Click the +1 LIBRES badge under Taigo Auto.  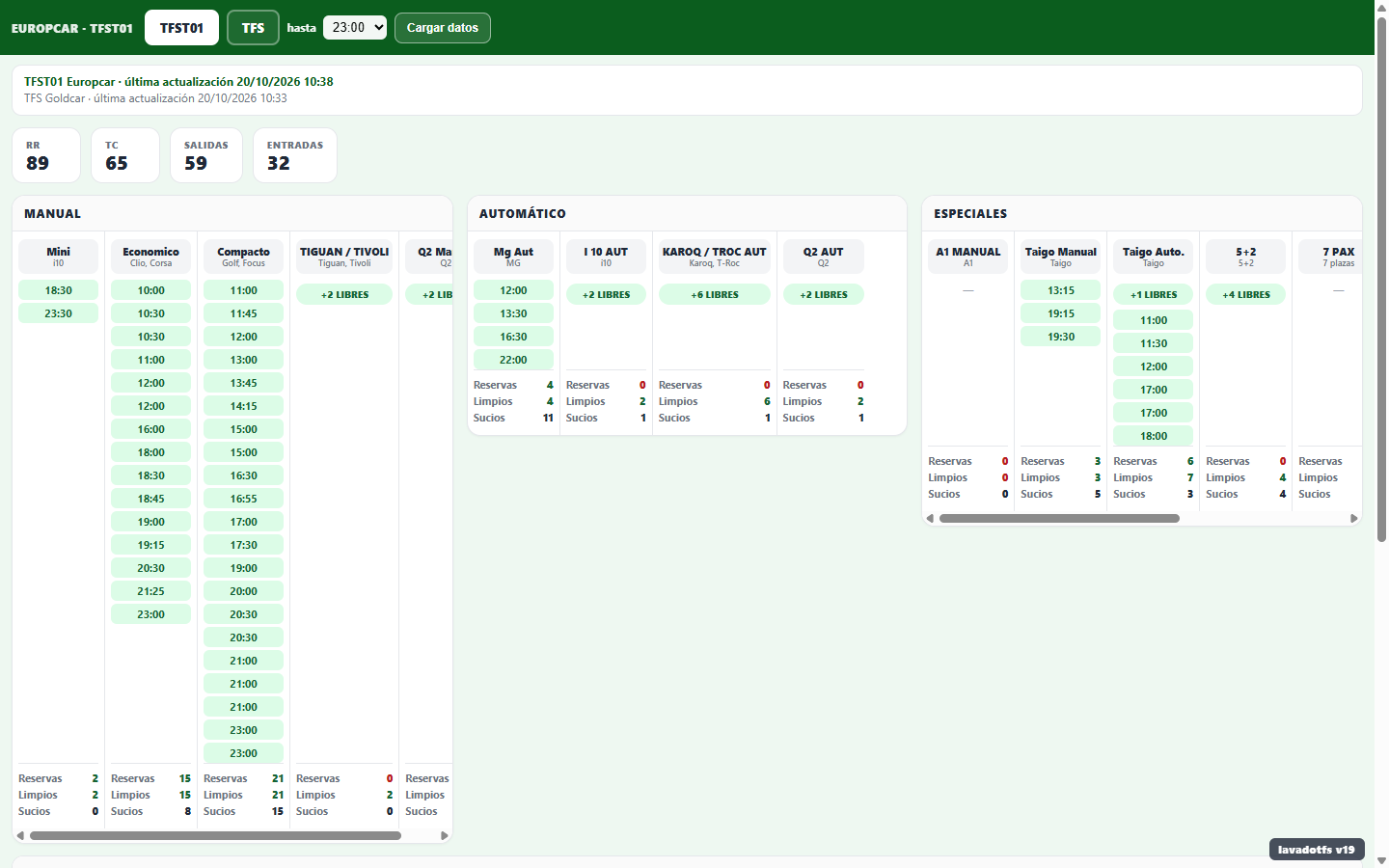coord(1154,294)
